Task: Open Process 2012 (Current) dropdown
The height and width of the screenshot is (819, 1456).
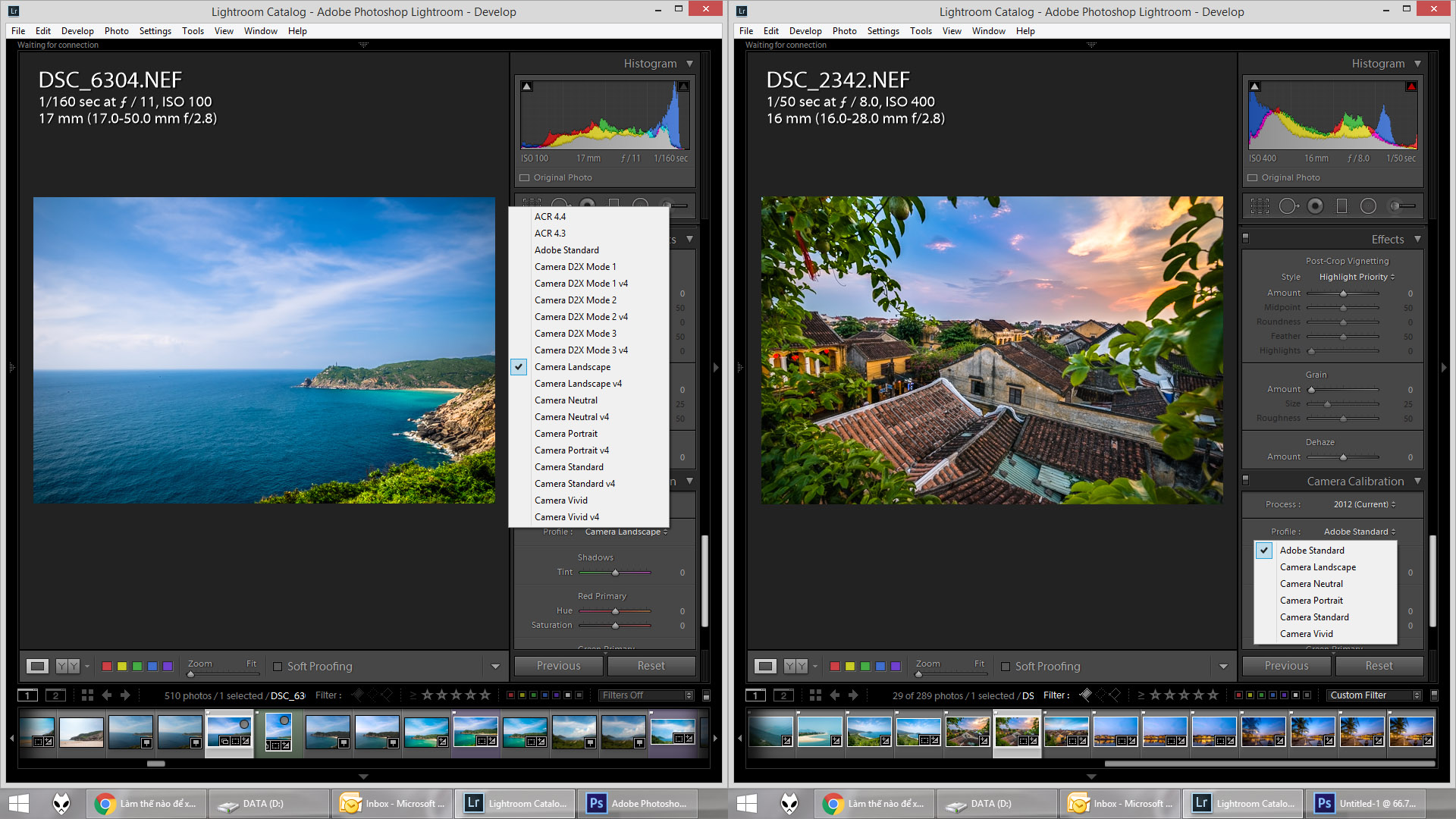Action: click(1364, 504)
